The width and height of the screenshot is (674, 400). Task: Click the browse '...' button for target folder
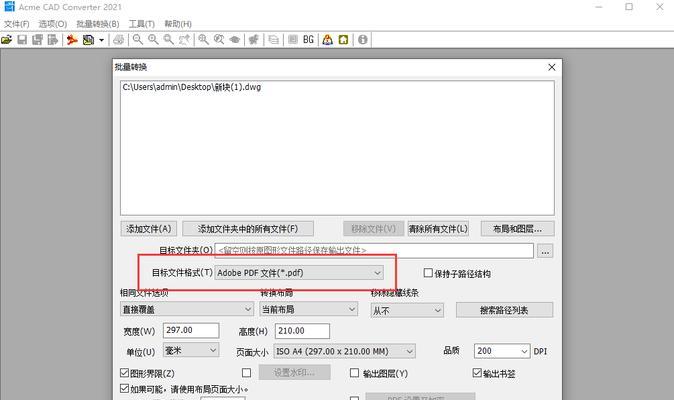click(x=545, y=251)
